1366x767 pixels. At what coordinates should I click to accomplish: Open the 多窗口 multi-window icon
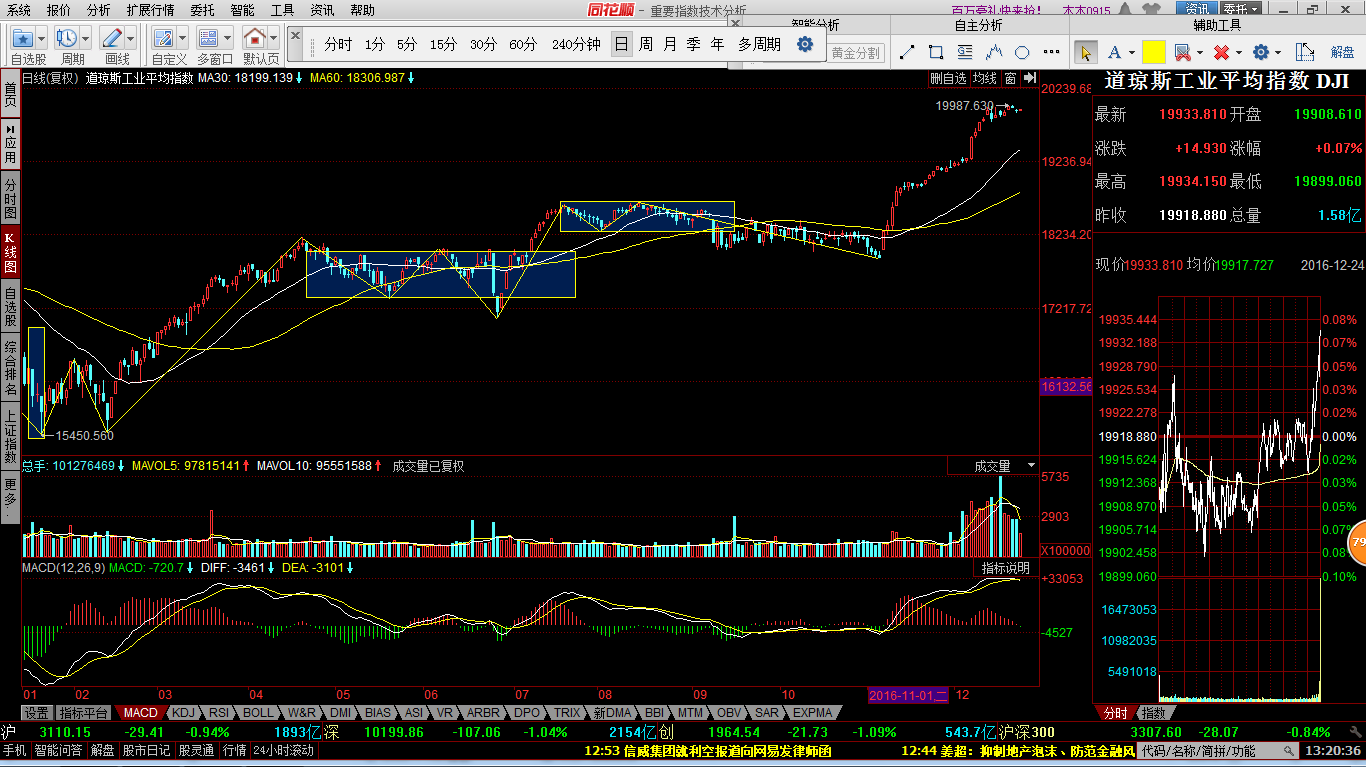pyautogui.click(x=209, y=39)
